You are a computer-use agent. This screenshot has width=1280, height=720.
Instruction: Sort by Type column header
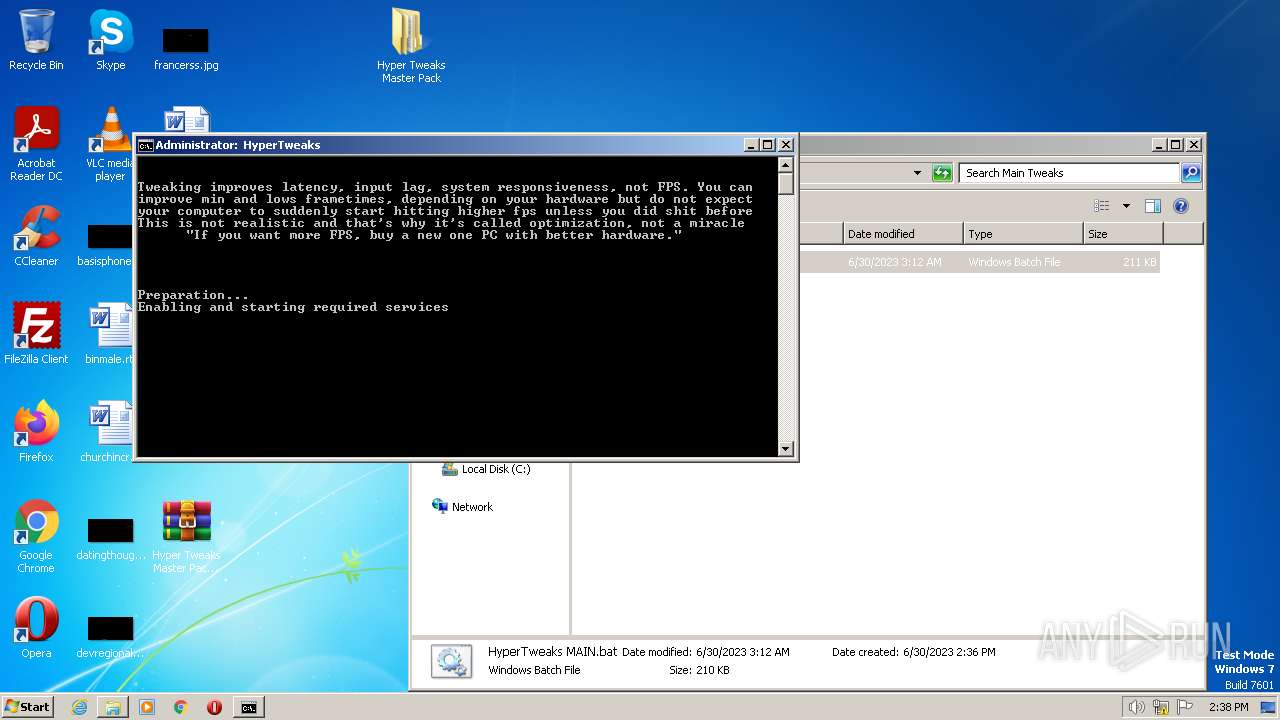point(1024,234)
